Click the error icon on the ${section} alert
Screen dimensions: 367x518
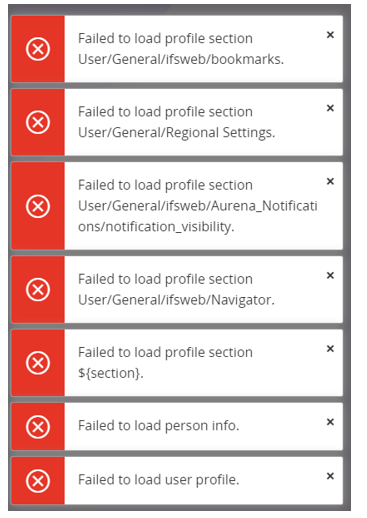point(38,363)
